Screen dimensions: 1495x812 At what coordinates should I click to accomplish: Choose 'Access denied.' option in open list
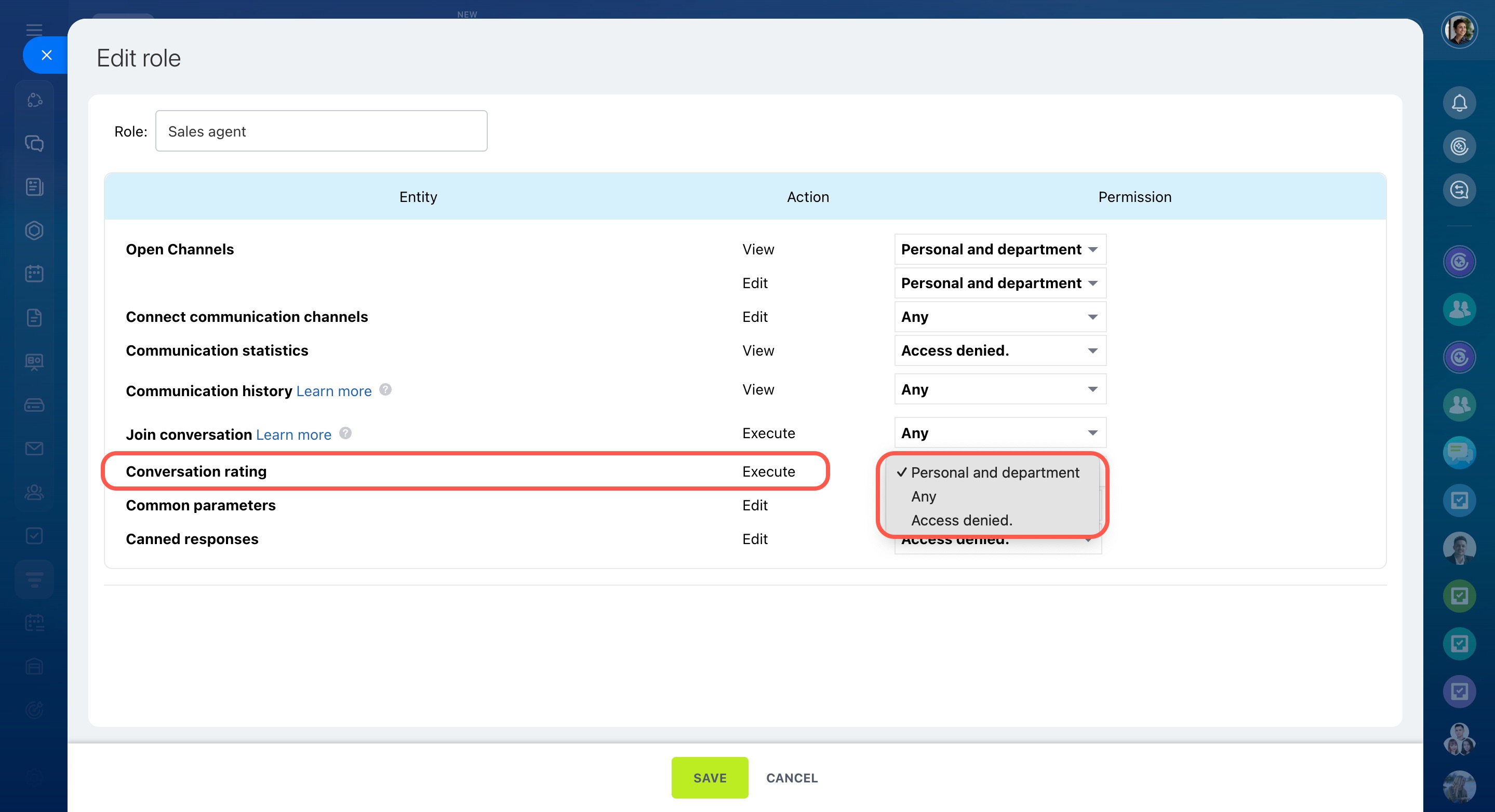[x=961, y=520]
